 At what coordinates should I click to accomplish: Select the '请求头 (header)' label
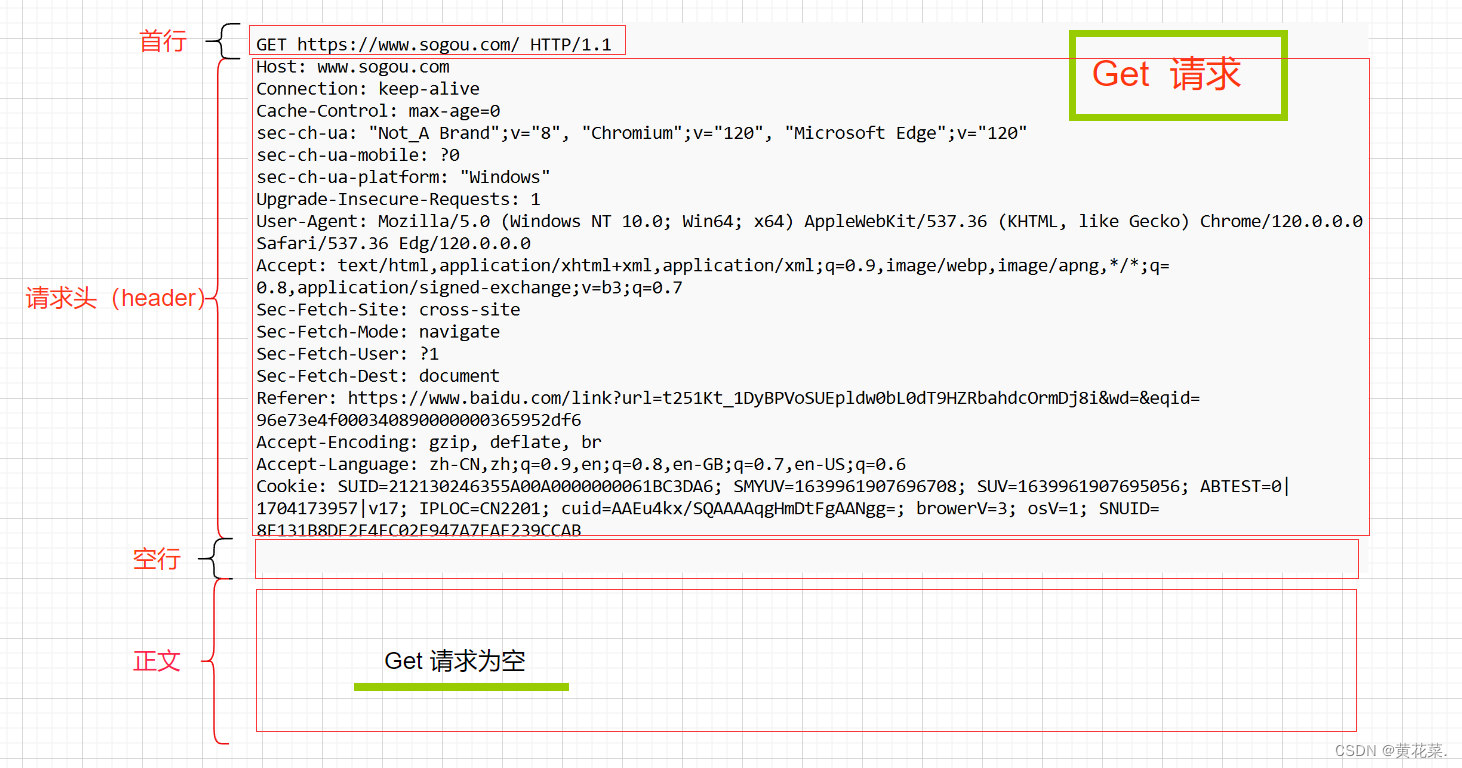click(x=115, y=298)
